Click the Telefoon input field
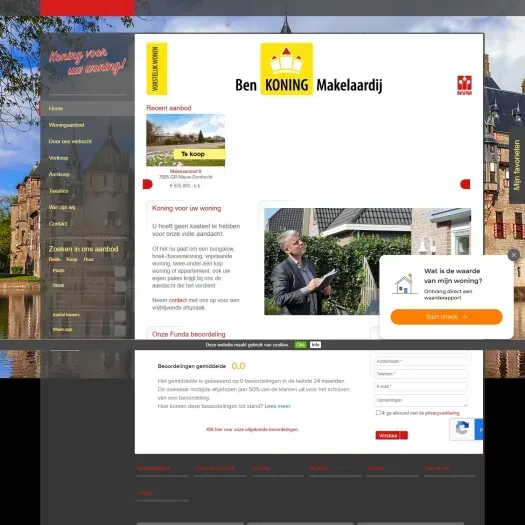This screenshot has height=525, width=525. coord(421,374)
